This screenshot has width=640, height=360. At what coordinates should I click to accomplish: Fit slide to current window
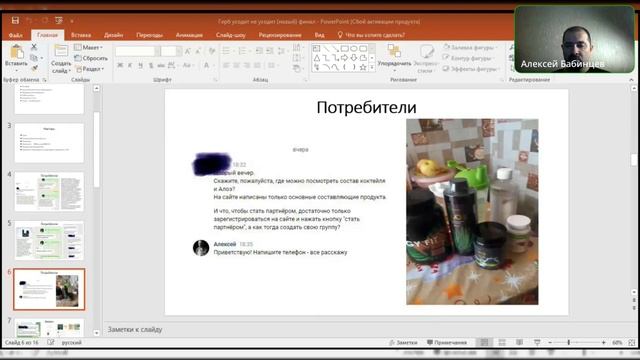click(632, 343)
